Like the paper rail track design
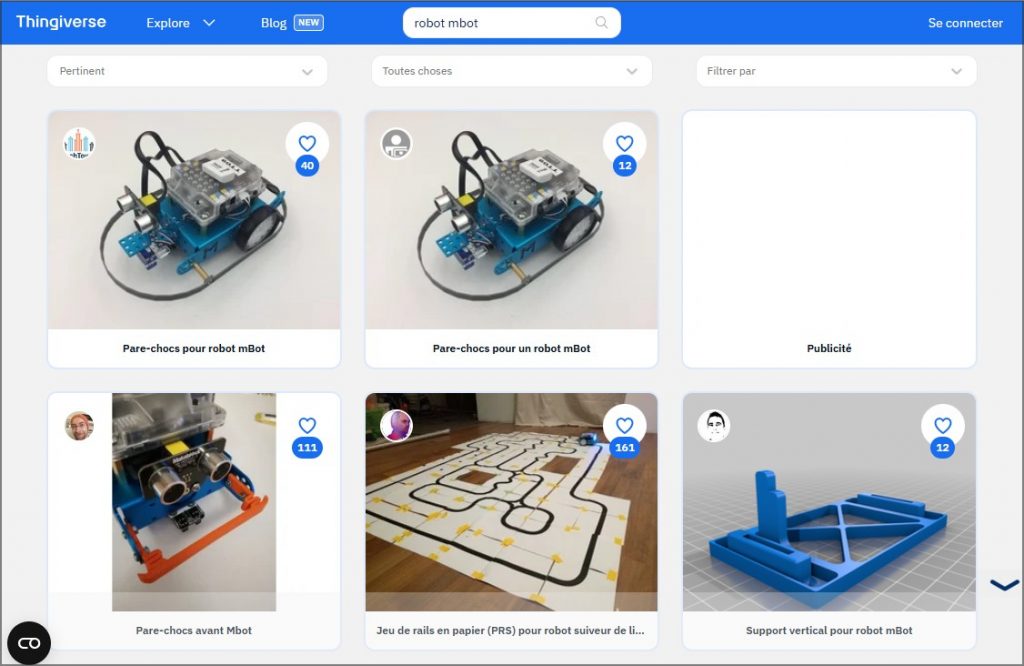Image resolution: width=1024 pixels, height=666 pixels. pos(625,425)
